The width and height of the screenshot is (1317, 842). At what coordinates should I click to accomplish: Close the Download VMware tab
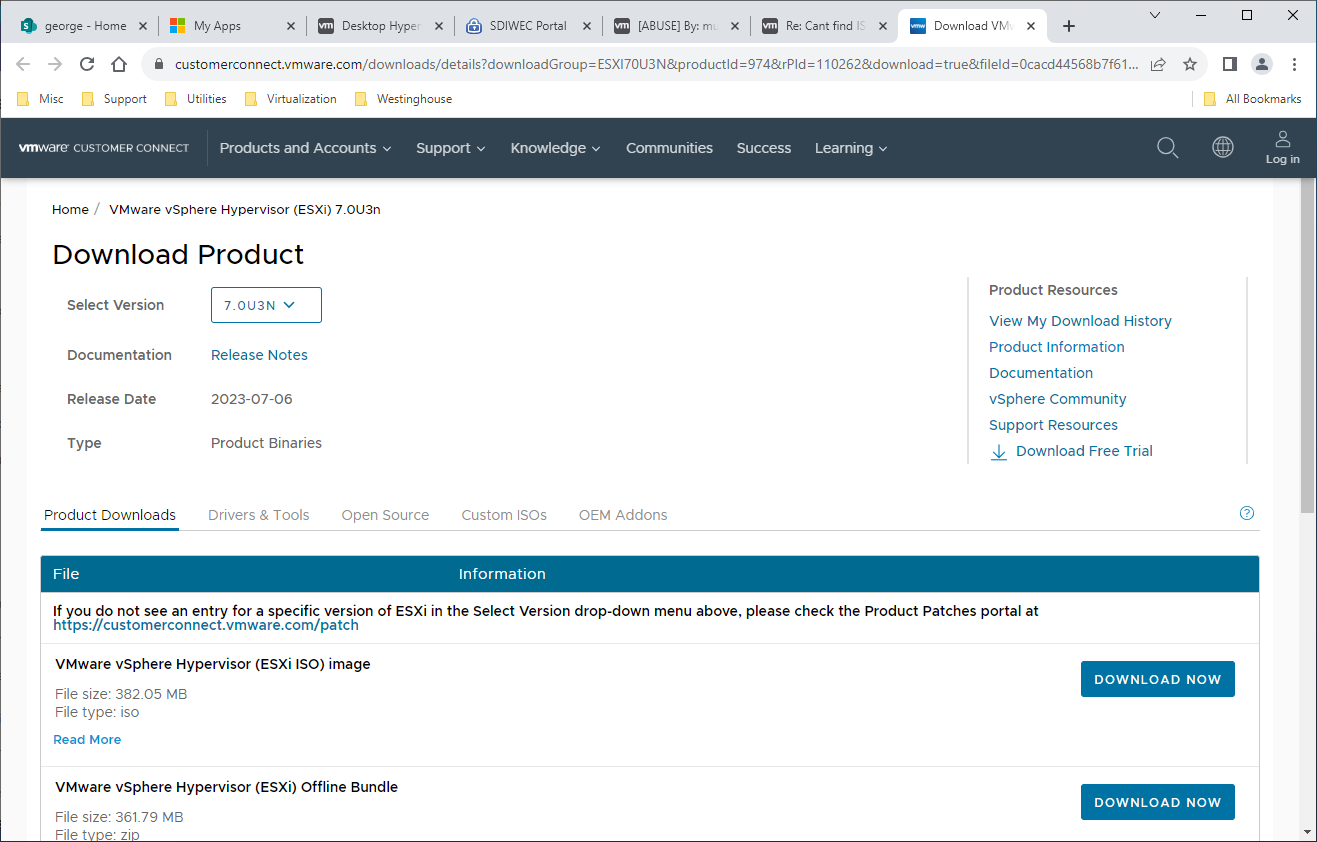(x=1032, y=26)
